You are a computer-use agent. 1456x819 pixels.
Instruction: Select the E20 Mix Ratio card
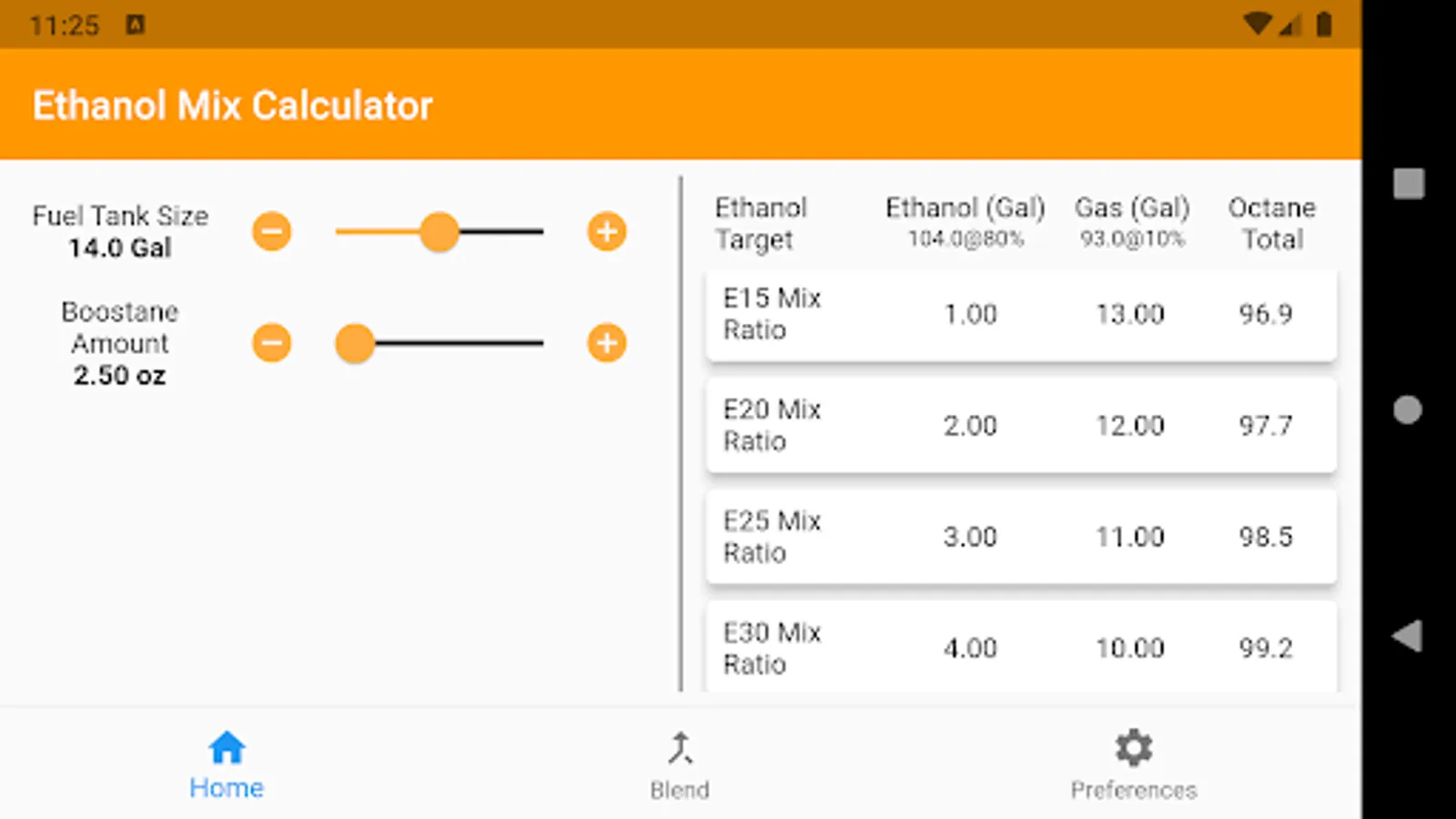pyautogui.click(x=1021, y=426)
